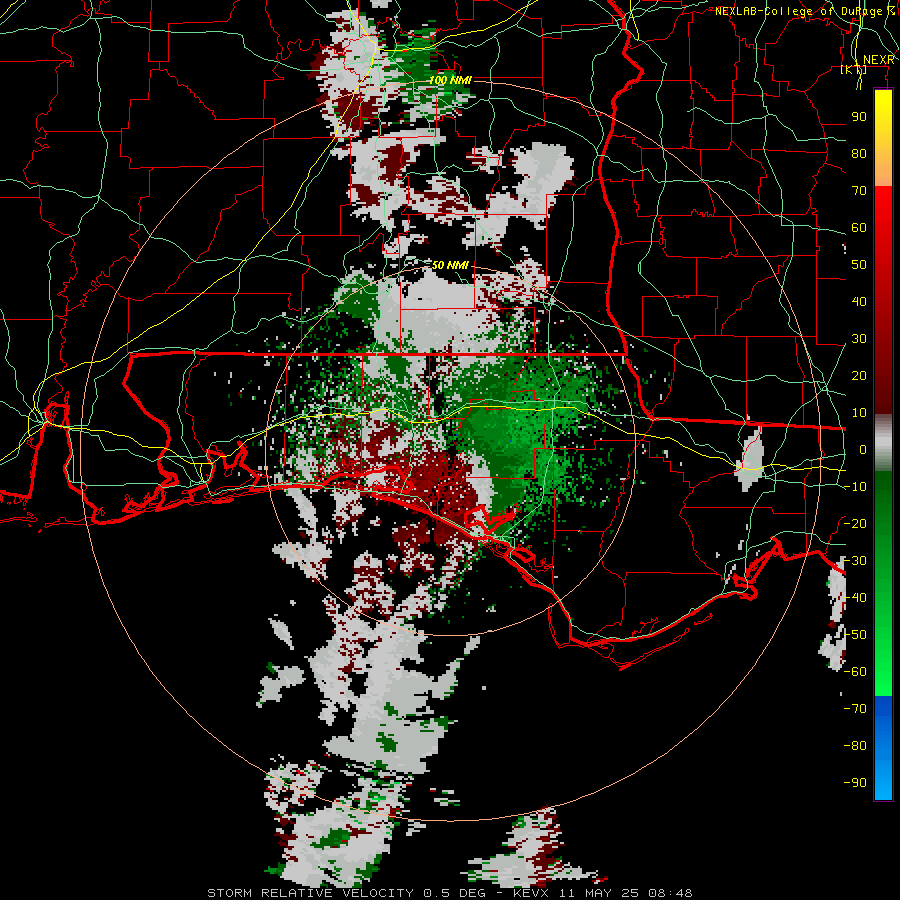The image size is (900, 900).
Task: Click the 50 NMI range ring label
Action: tap(450, 265)
